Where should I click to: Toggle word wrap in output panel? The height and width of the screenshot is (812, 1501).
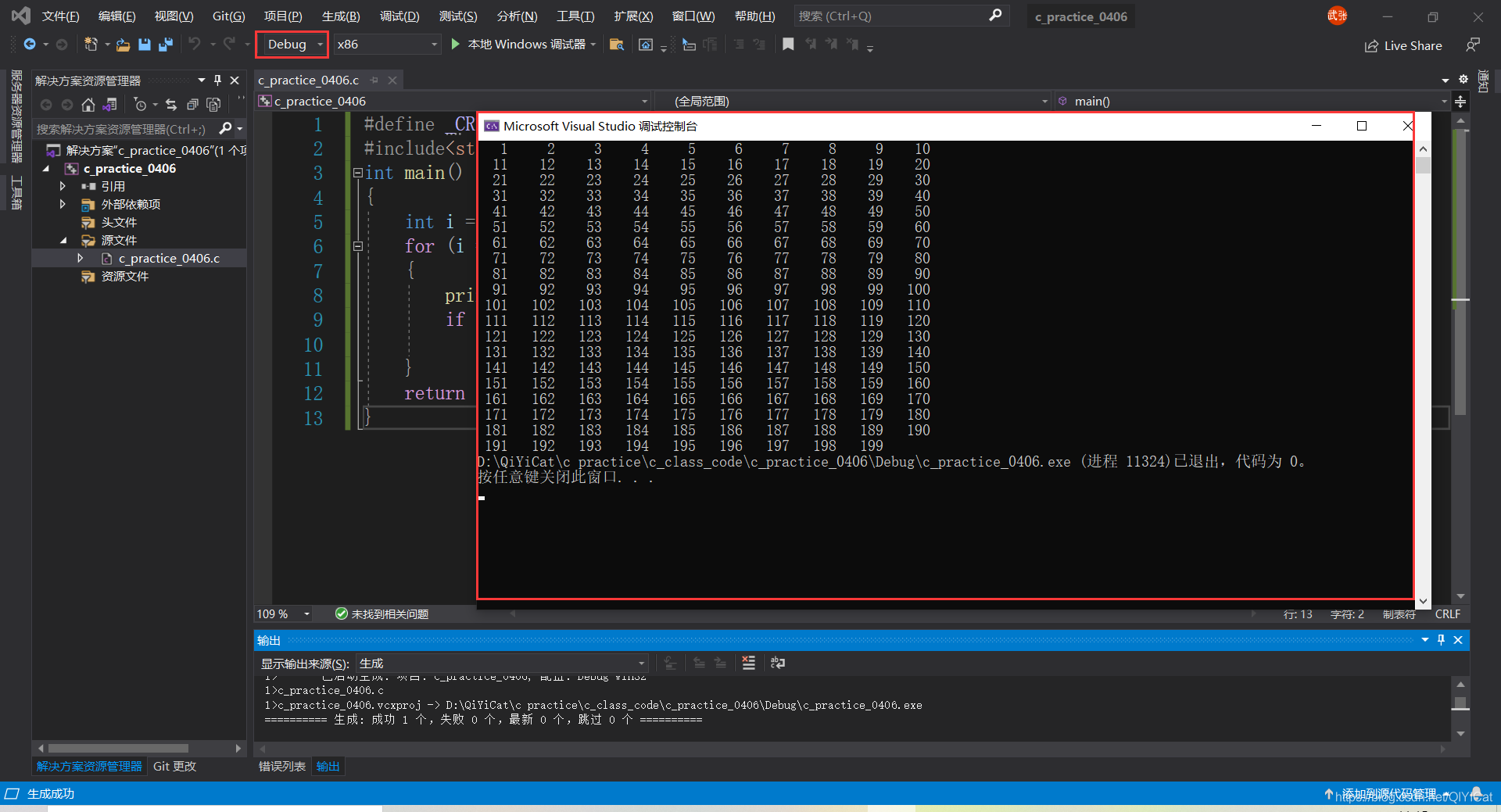click(778, 663)
